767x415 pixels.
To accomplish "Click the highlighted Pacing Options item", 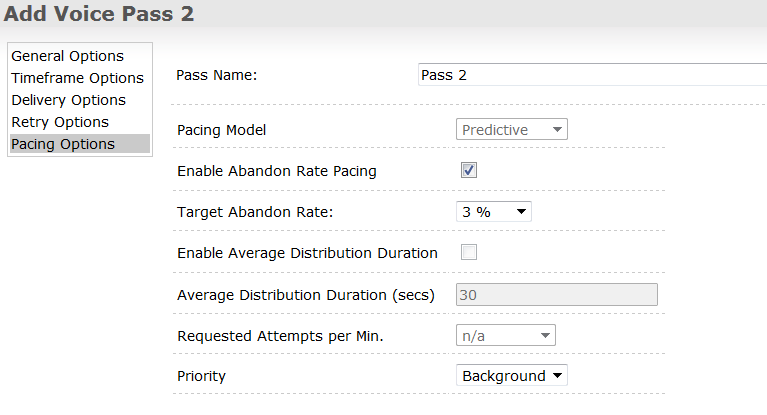I will click(63, 144).
